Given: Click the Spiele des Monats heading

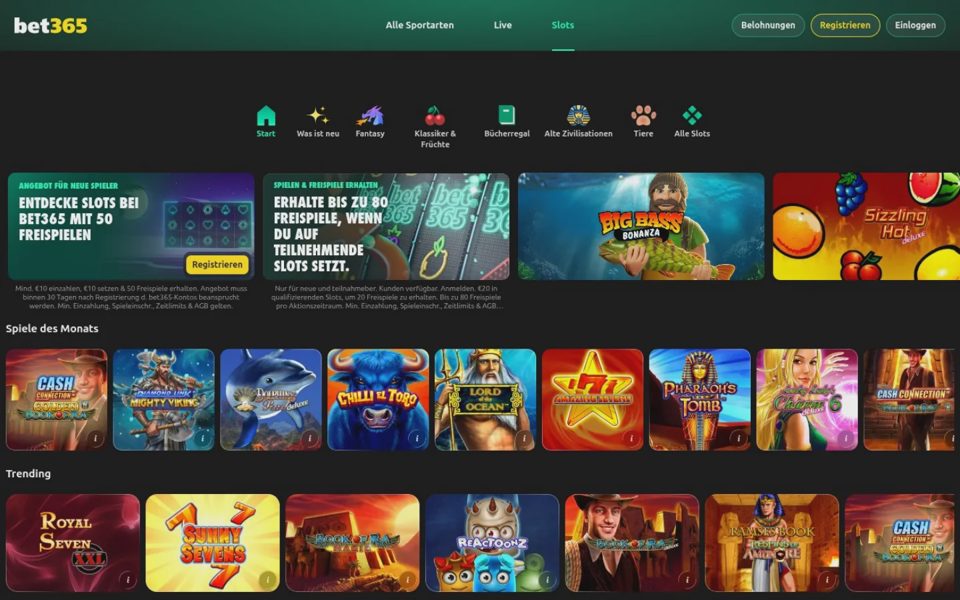Looking at the screenshot, I should click(52, 328).
